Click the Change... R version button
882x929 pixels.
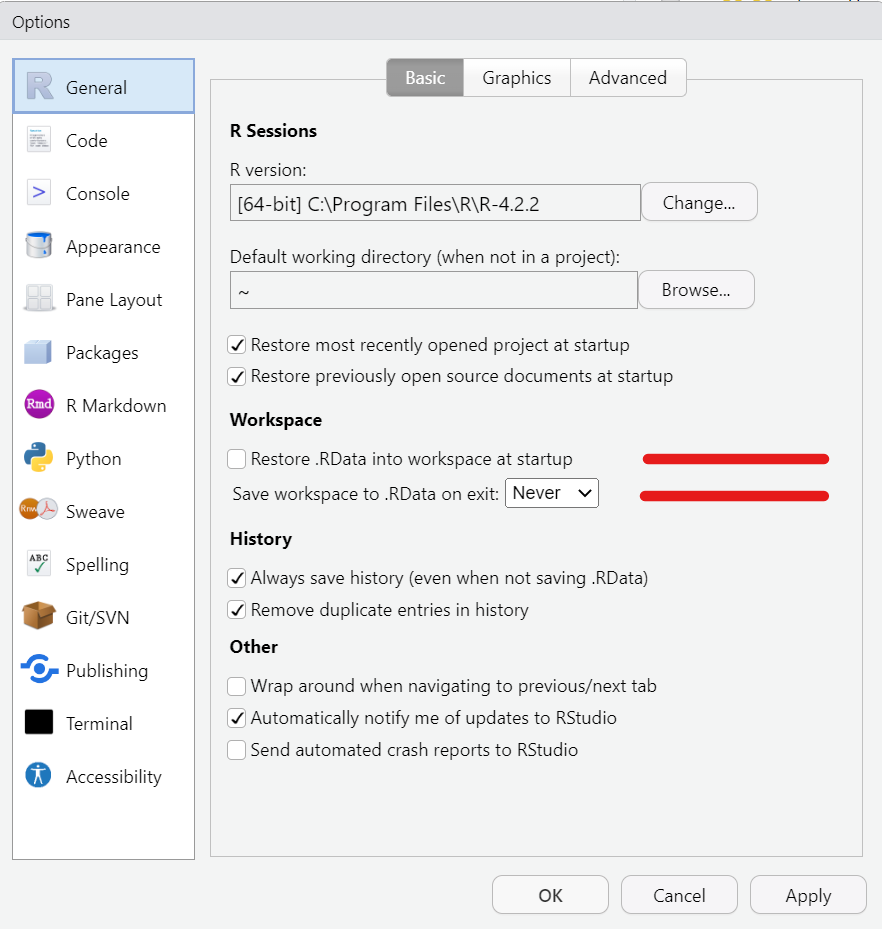(x=698, y=203)
